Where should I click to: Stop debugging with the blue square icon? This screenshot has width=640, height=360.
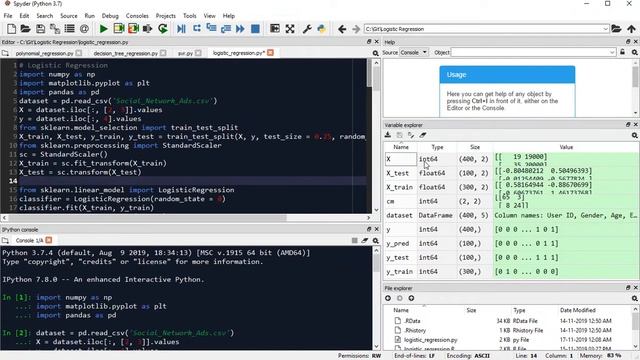[255, 29]
